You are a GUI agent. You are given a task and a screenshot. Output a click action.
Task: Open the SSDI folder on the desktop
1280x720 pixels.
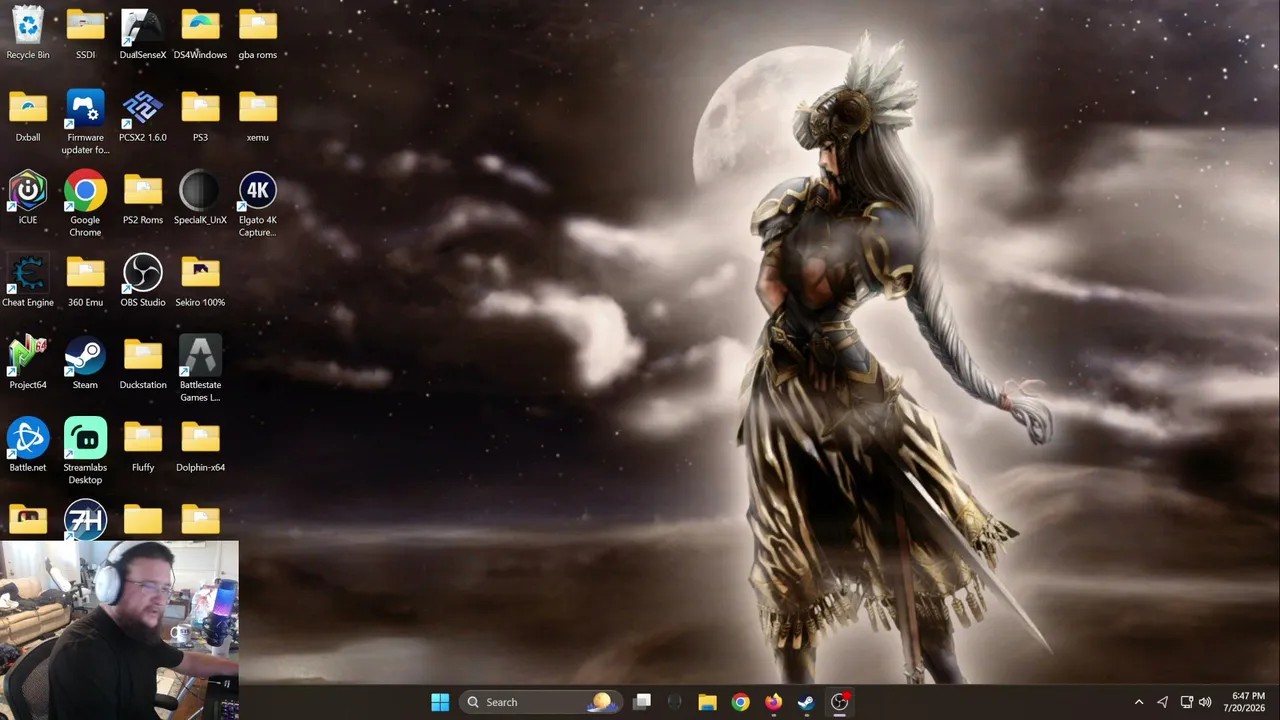click(85, 33)
